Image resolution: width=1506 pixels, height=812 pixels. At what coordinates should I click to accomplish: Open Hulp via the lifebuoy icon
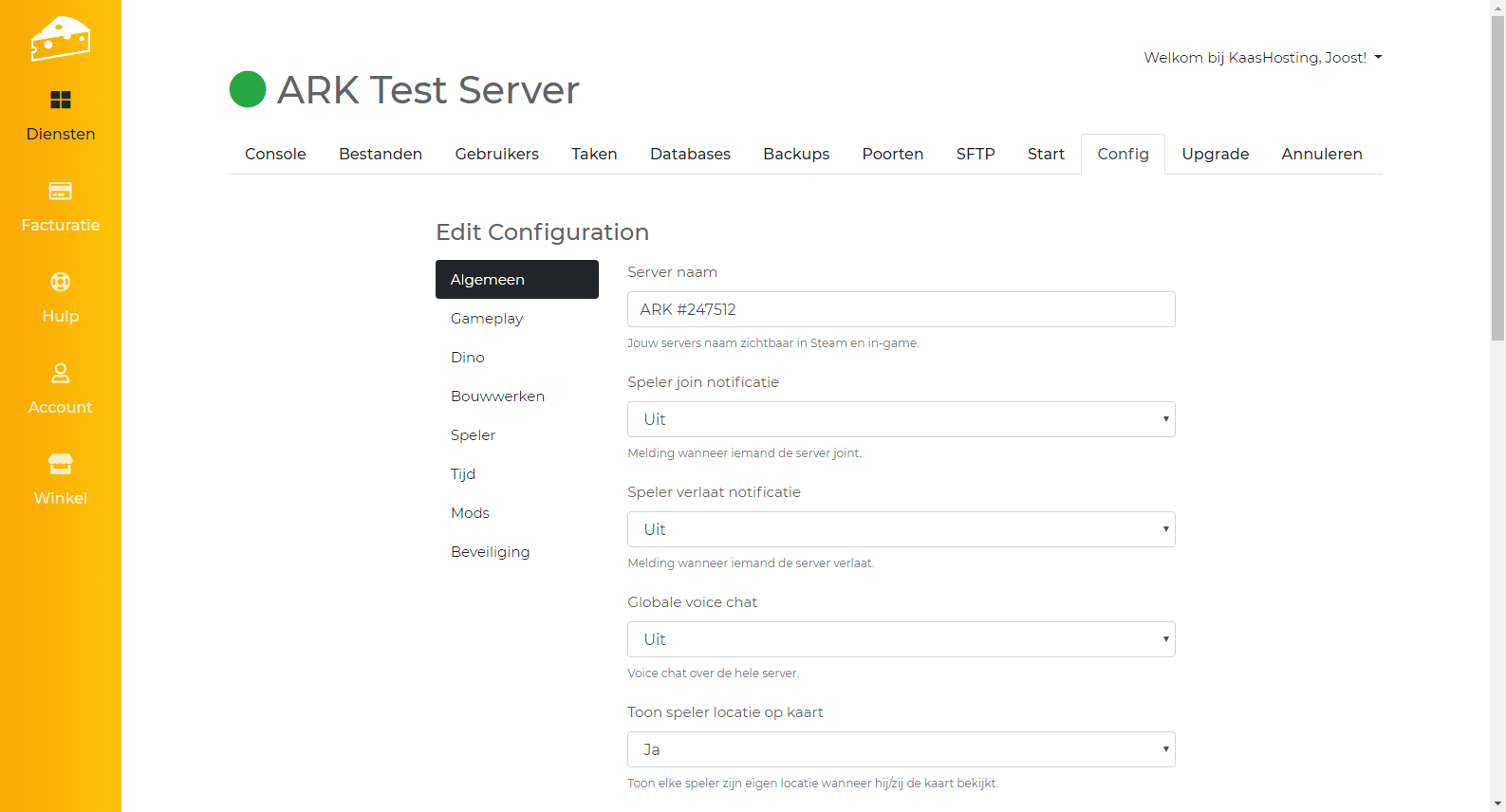pyautogui.click(x=61, y=282)
